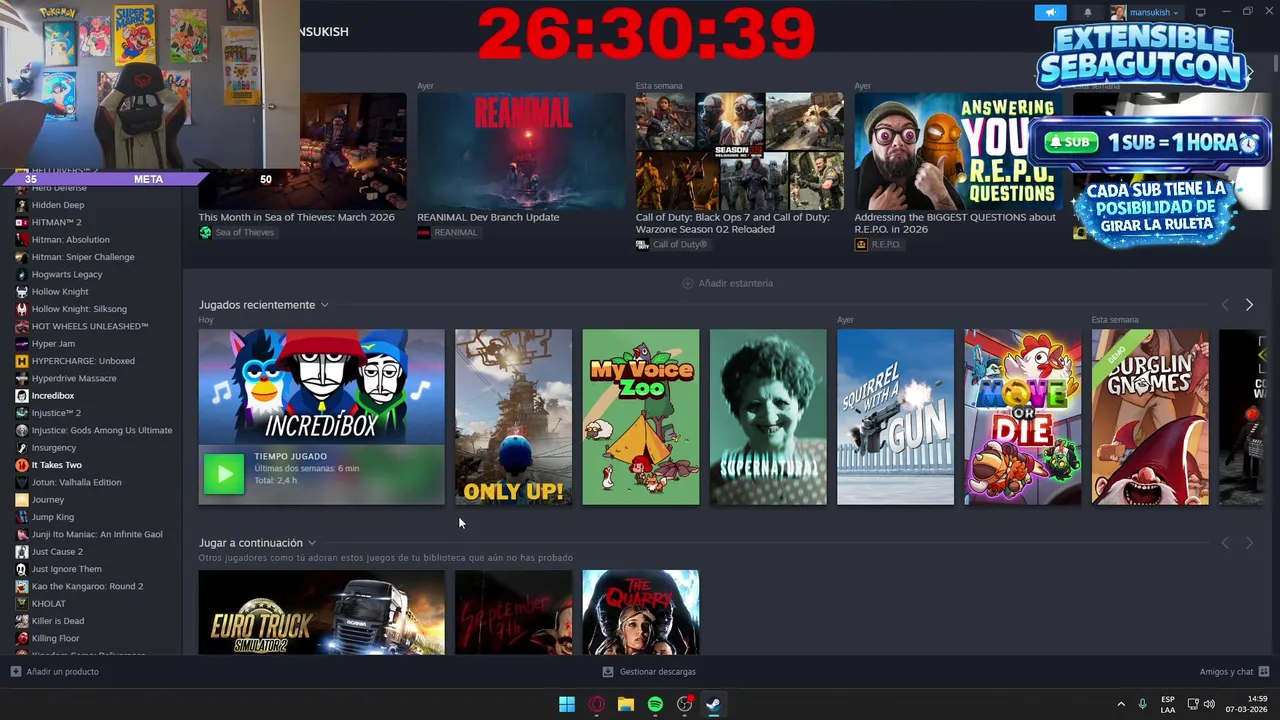
Task: Click the HYPERCHARGE: Unboxed yellow icon
Action: pos(22,361)
